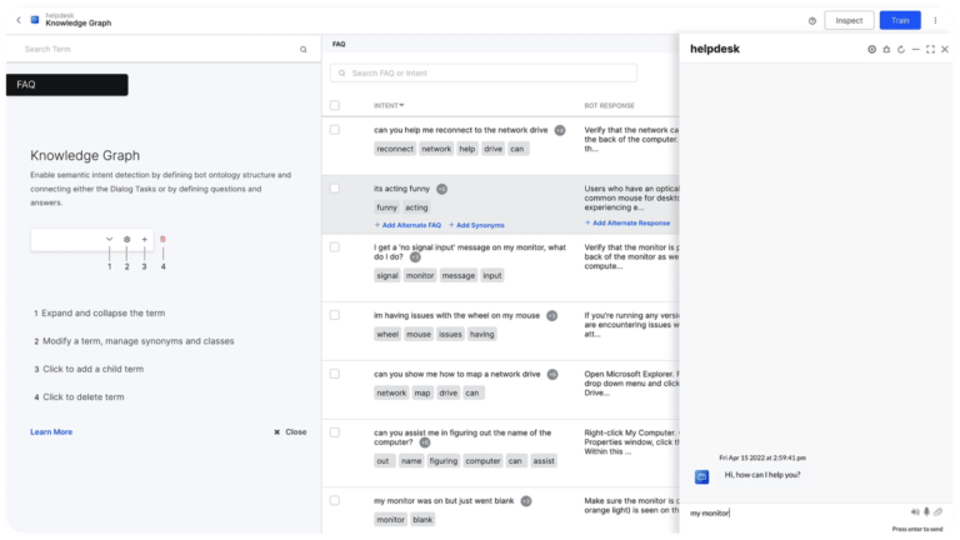Toggle the select-all checkbox beside INTENT header

click(x=335, y=105)
